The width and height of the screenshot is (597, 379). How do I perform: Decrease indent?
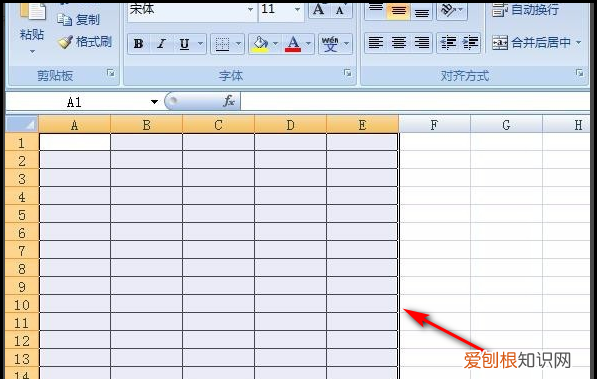448,43
